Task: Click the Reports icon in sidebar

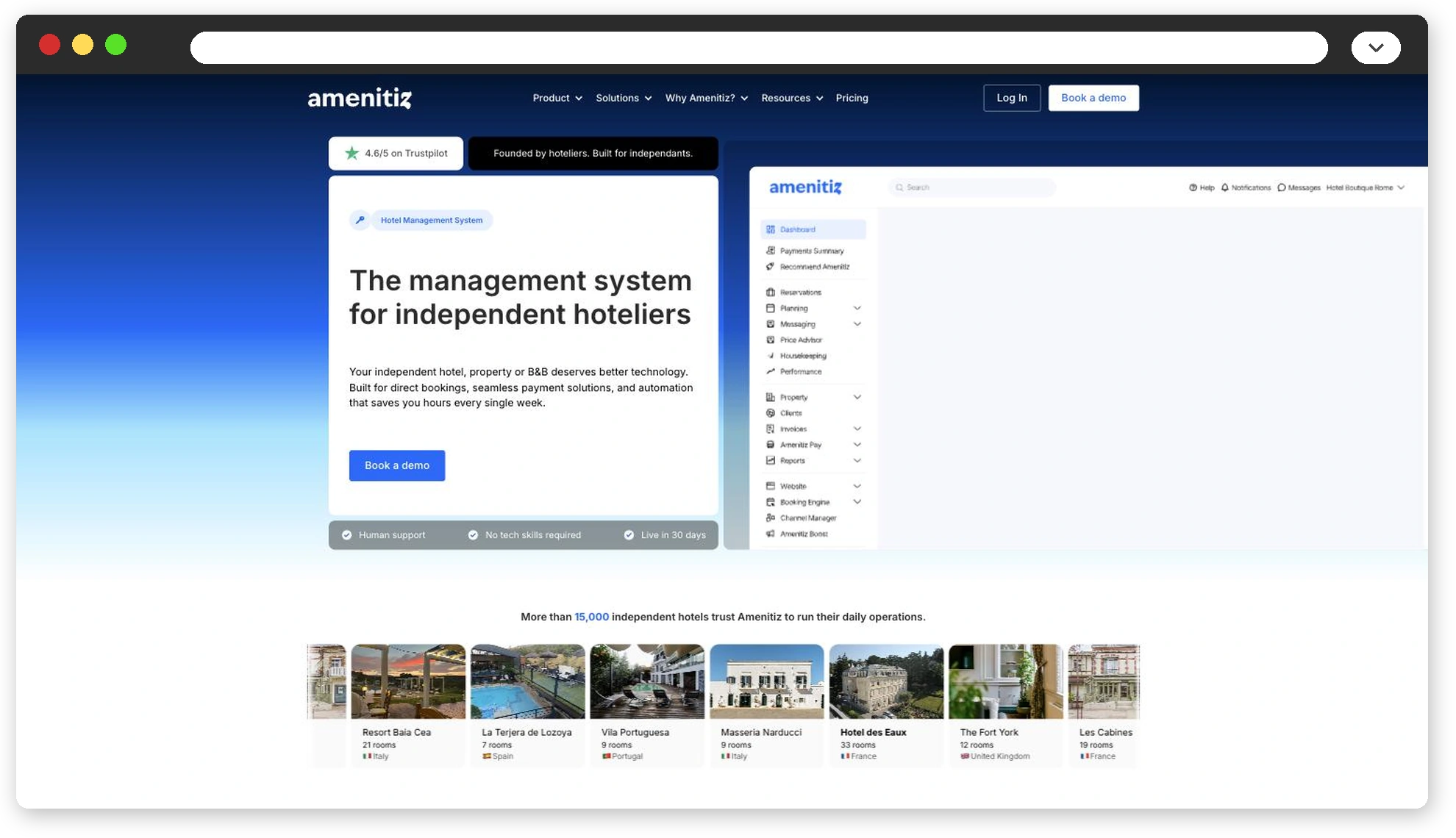Action: point(771,460)
